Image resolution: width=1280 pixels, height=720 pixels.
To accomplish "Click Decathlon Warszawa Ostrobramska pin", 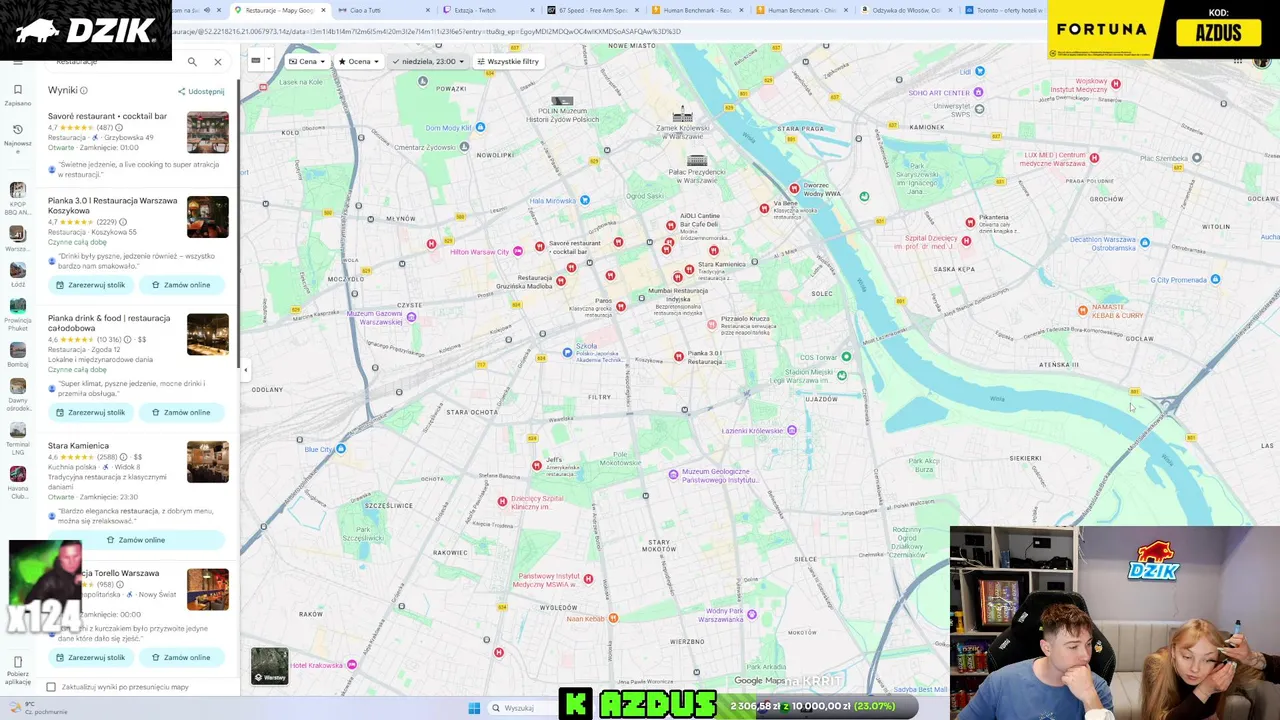I will 1145,243.
